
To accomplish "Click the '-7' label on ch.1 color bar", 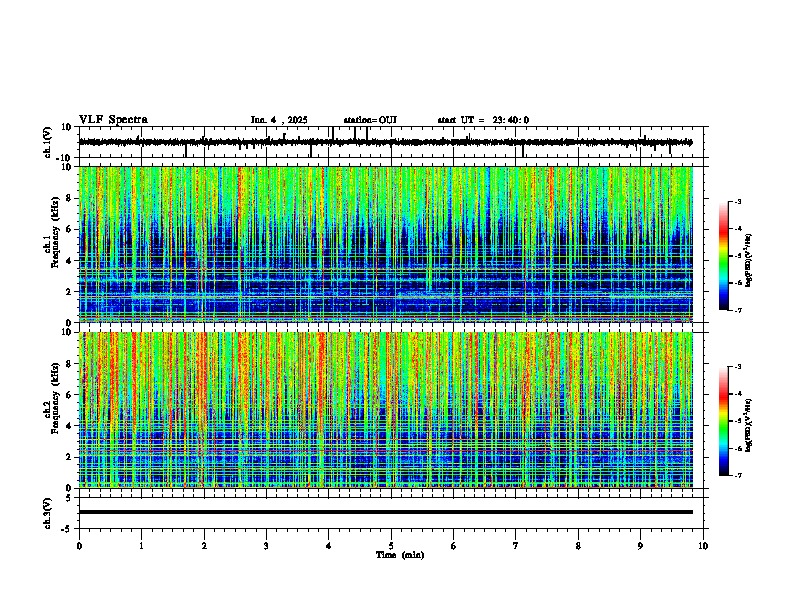I will pyautogui.click(x=737, y=310).
